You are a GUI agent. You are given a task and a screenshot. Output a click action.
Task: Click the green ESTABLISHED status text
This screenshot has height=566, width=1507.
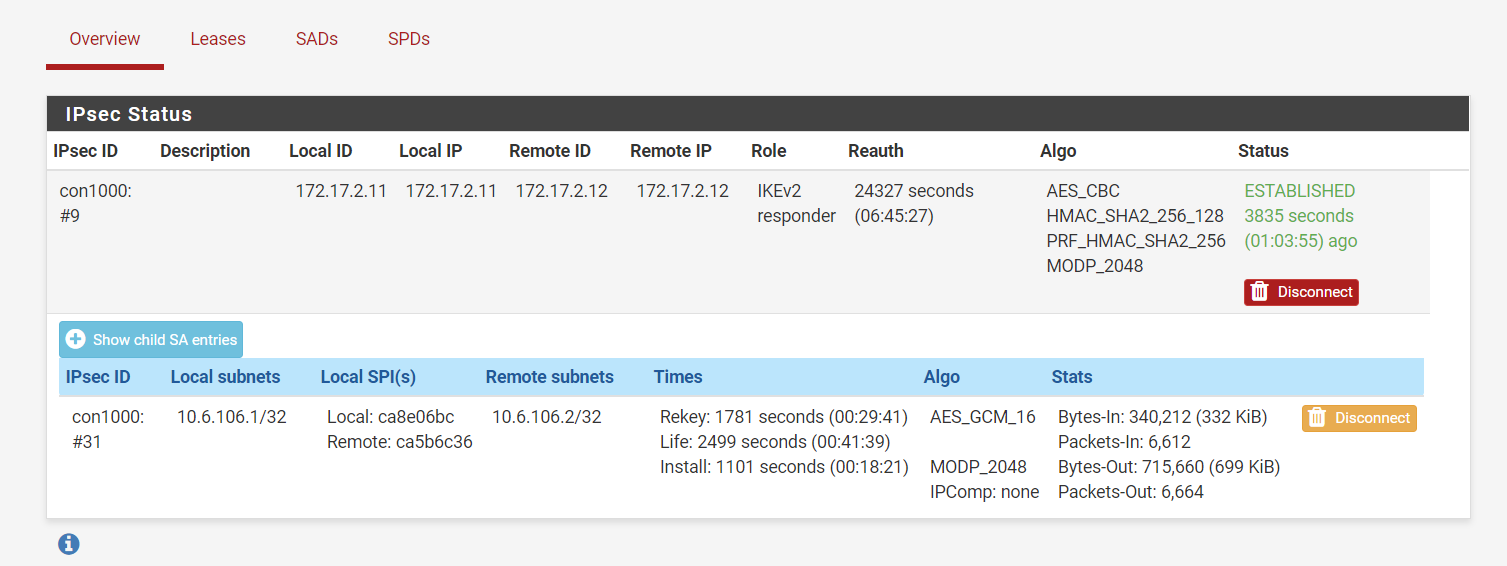(x=1299, y=191)
